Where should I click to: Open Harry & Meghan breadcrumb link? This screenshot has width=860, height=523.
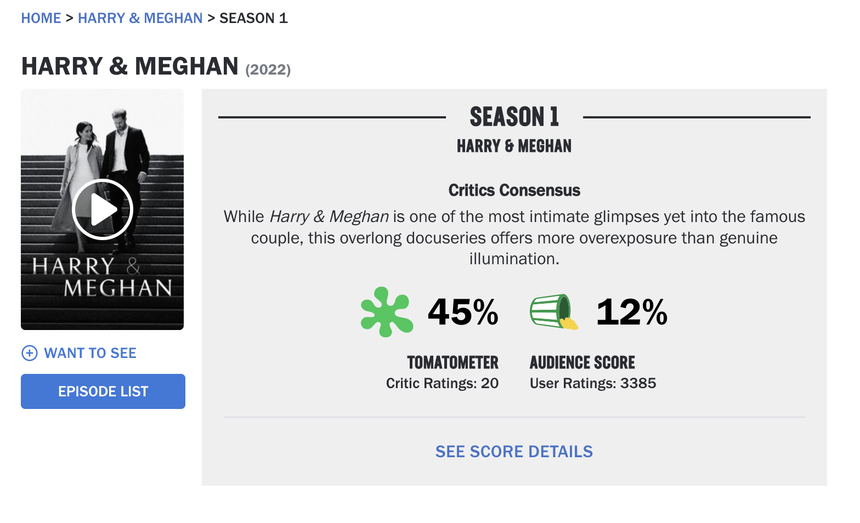click(140, 18)
